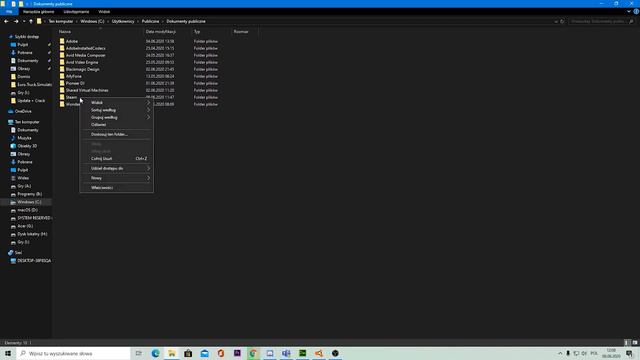Select the Avid Video Engine folder

pyautogui.click(x=82, y=62)
